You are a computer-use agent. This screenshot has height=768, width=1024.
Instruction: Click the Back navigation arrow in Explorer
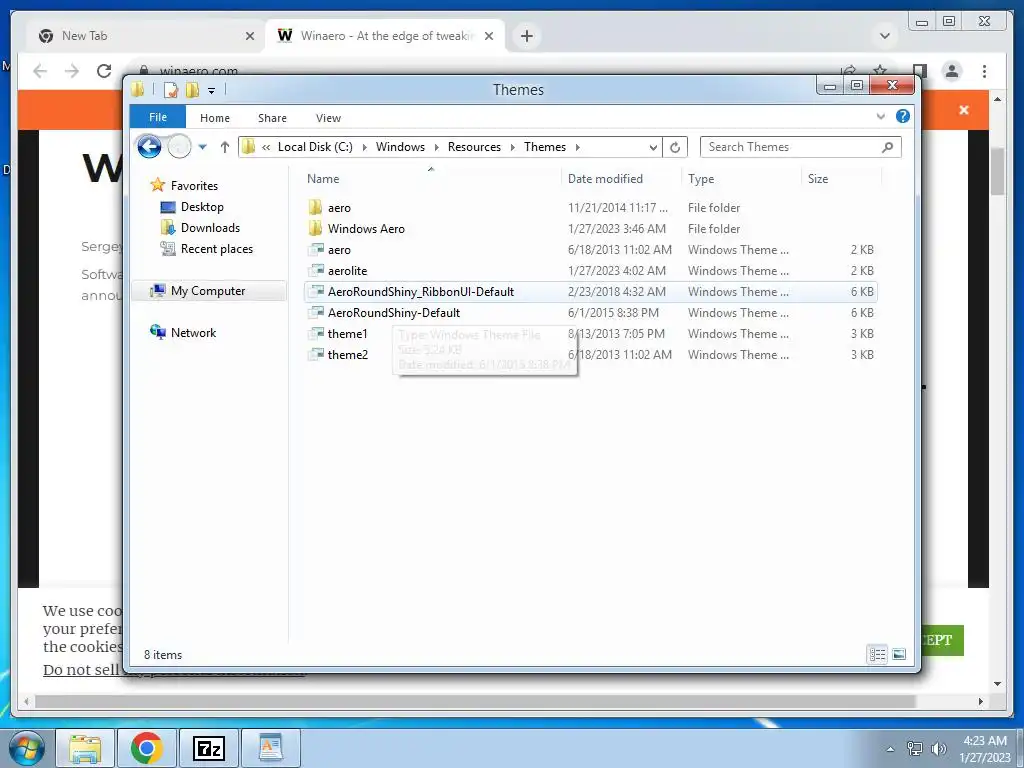pos(149,147)
